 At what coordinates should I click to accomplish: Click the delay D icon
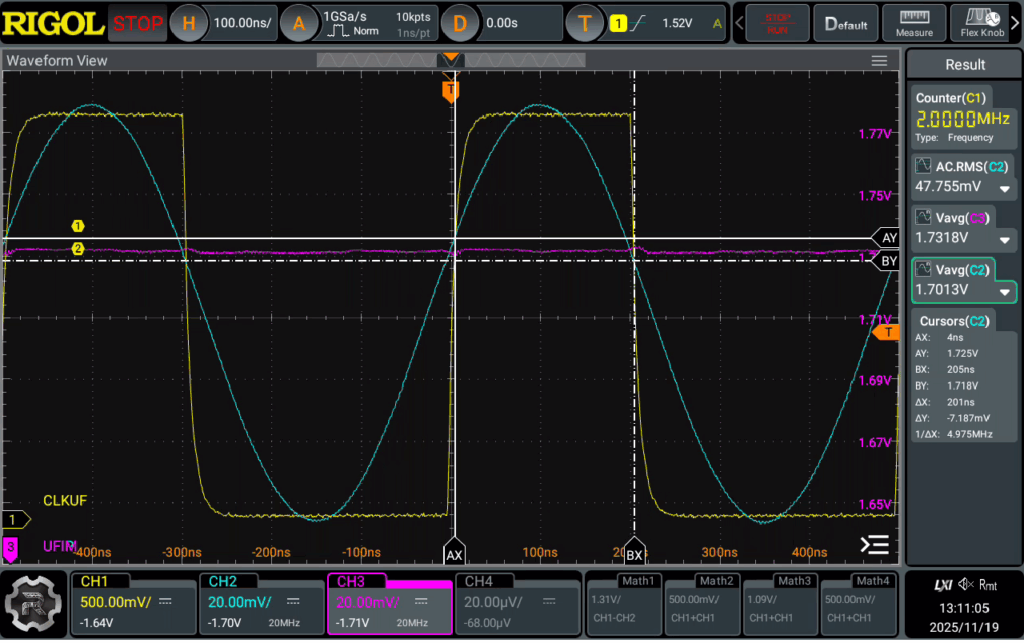coord(460,23)
